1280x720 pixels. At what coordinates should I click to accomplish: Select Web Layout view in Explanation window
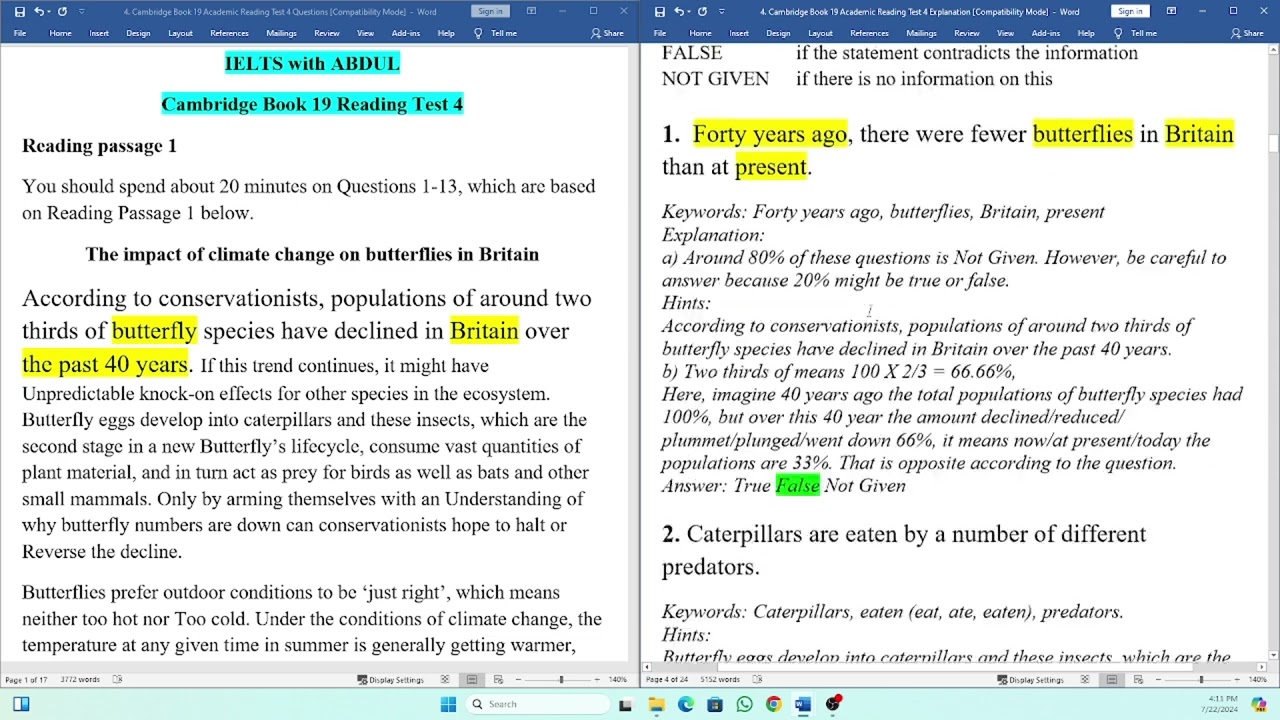tap(1138, 680)
